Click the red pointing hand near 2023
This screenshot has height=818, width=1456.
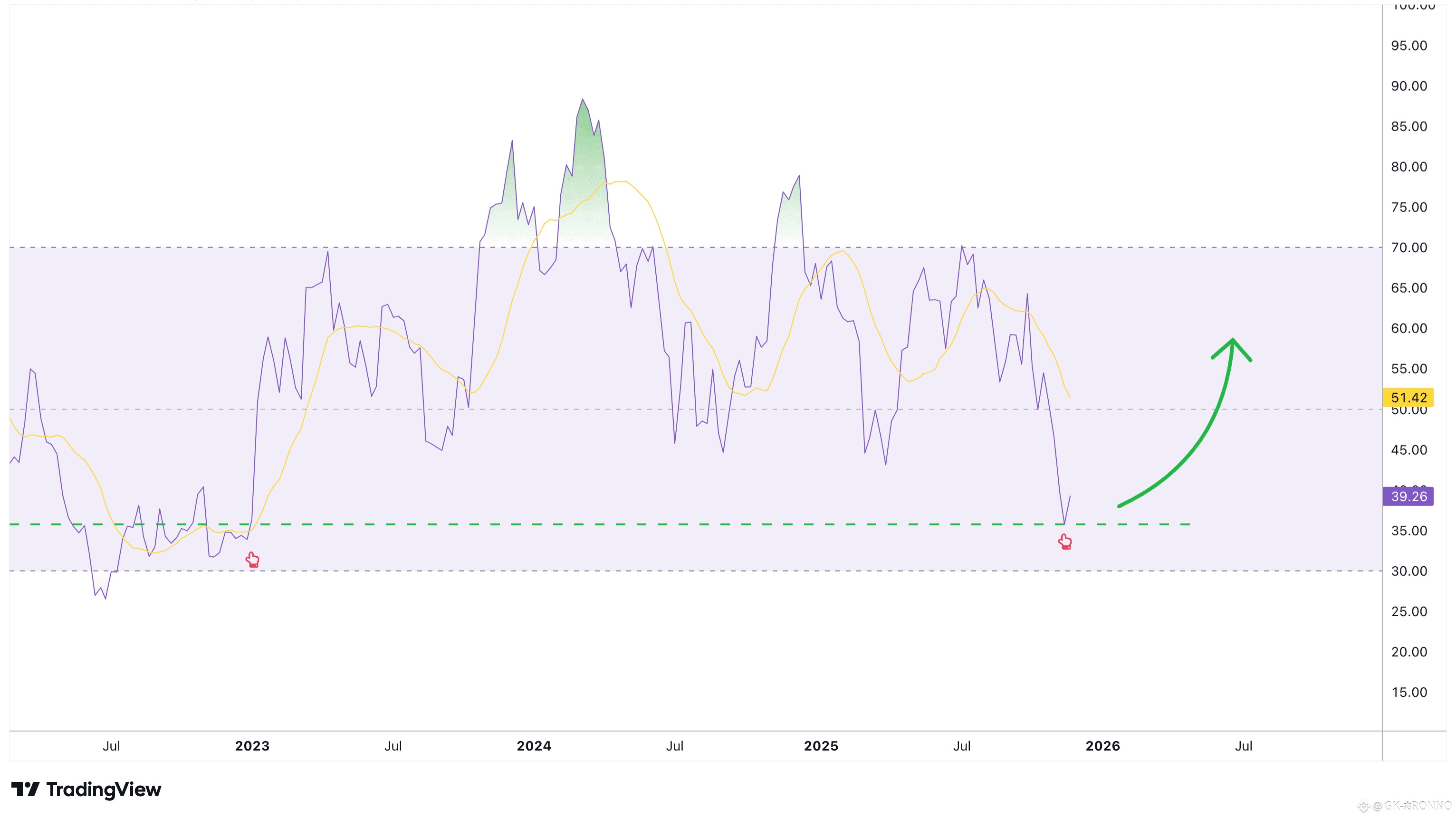point(253,560)
